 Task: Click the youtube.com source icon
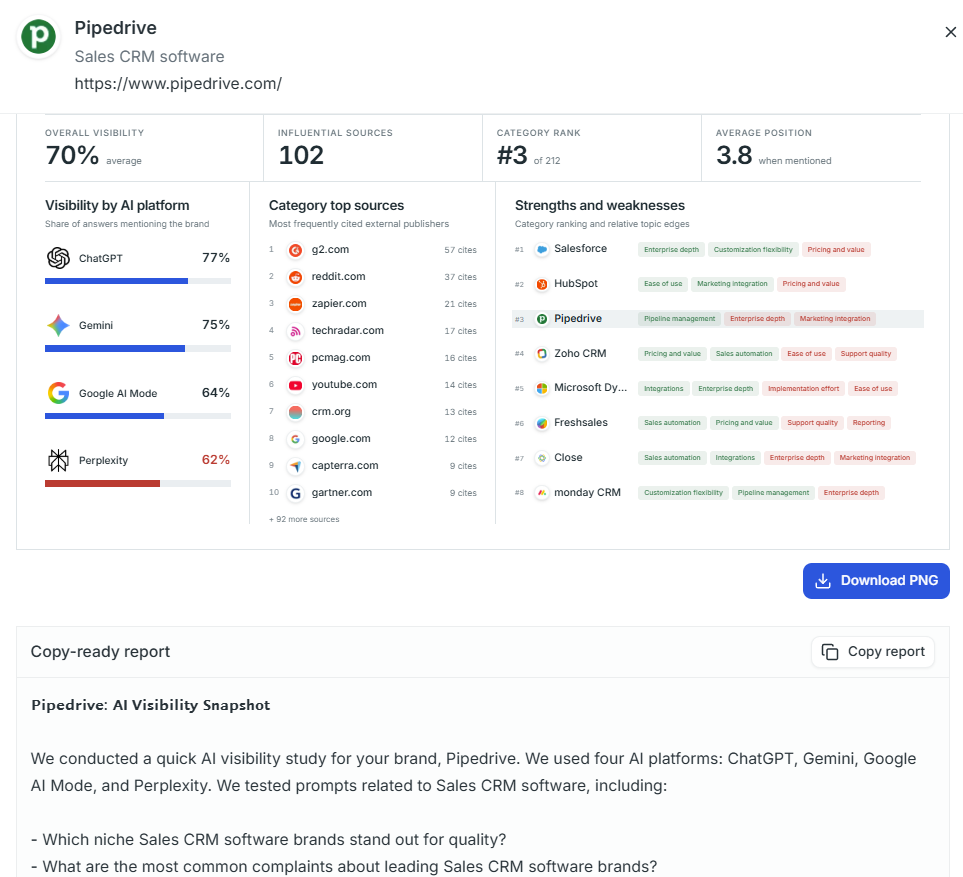point(295,385)
